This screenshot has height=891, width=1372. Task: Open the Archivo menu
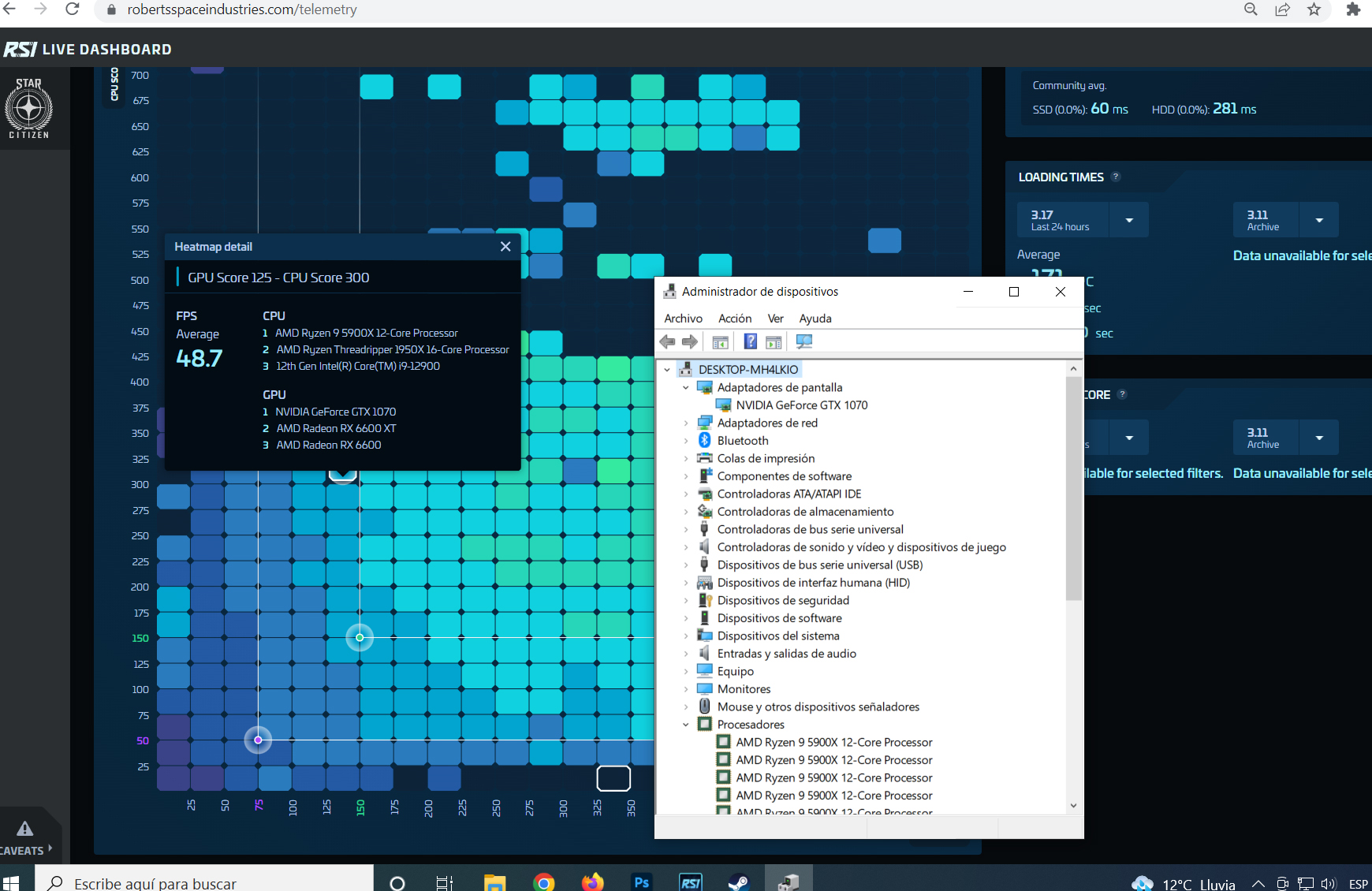click(683, 318)
